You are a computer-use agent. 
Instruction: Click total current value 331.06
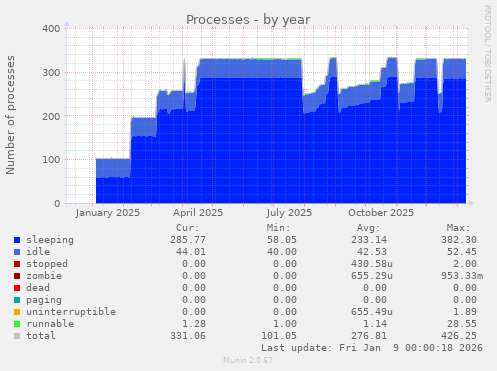[x=188, y=336]
